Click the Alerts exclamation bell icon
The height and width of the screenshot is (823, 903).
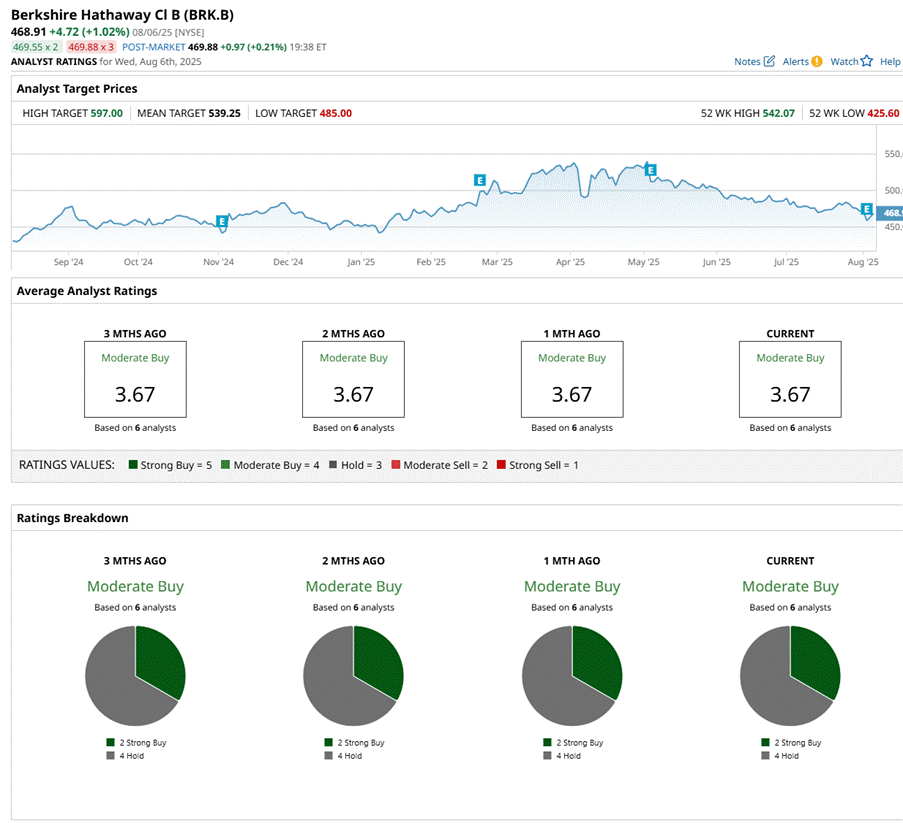(817, 61)
